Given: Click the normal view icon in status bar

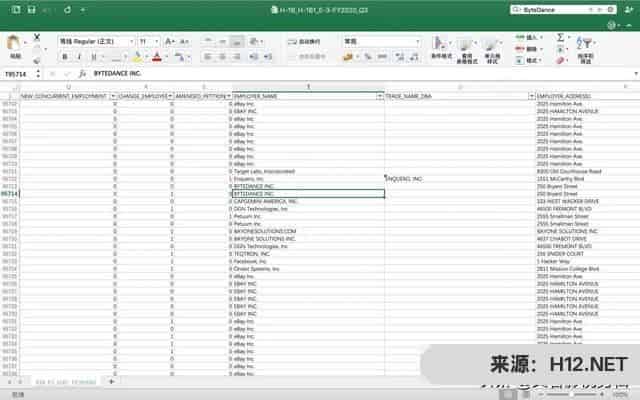Looking at the screenshot, I should click(508, 394).
